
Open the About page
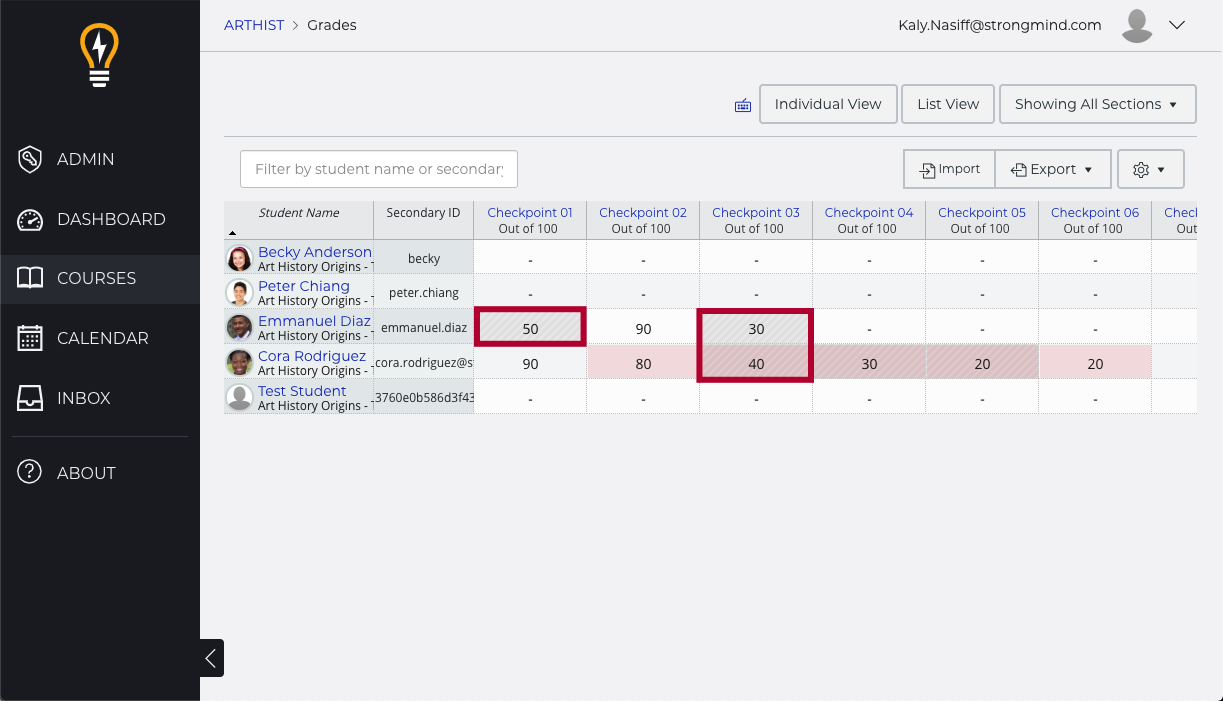(86, 473)
